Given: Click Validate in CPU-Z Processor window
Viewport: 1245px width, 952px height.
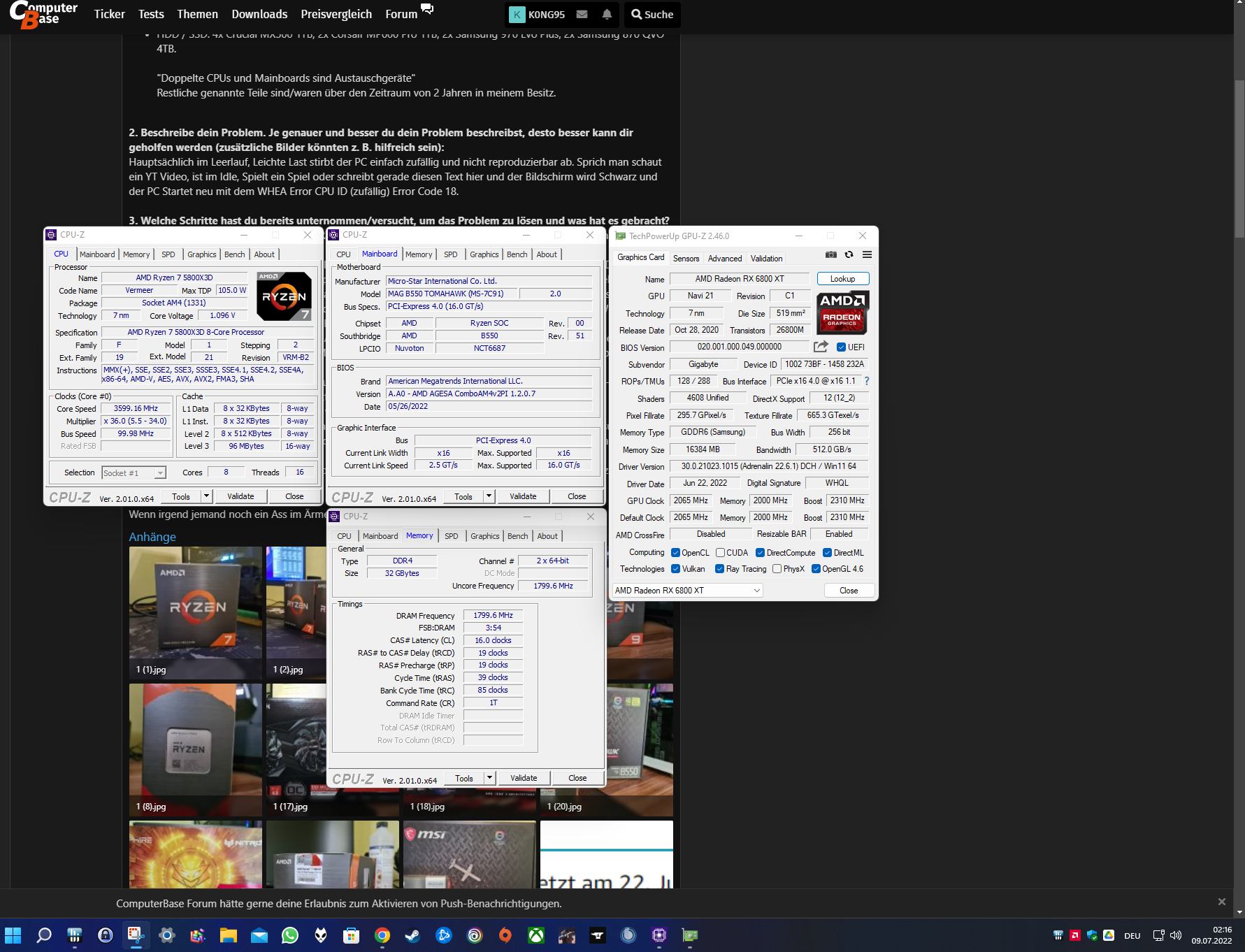Looking at the screenshot, I should pyautogui.click(x=240, y=496).
